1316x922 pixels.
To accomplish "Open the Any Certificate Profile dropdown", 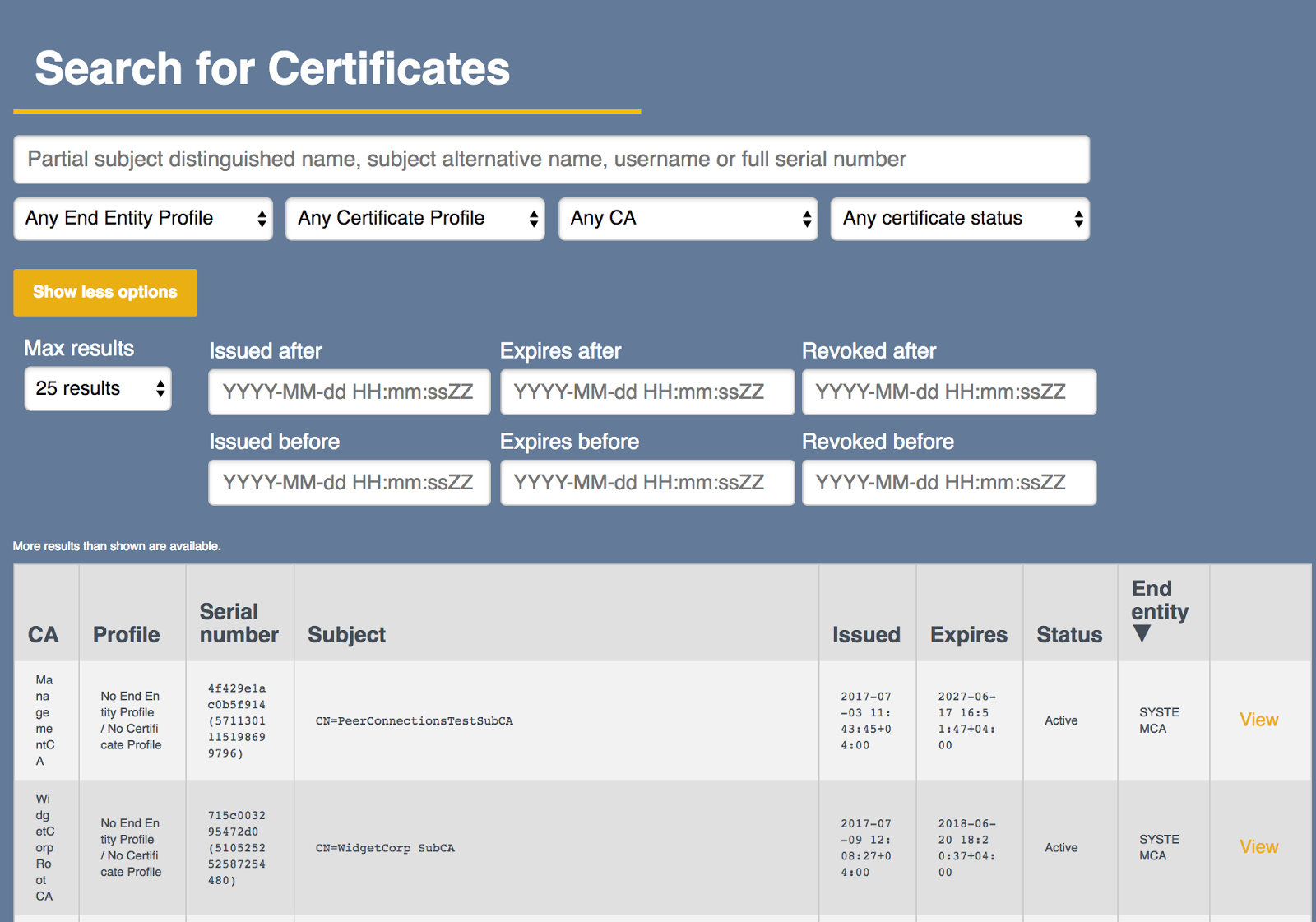I will [414, 218].
